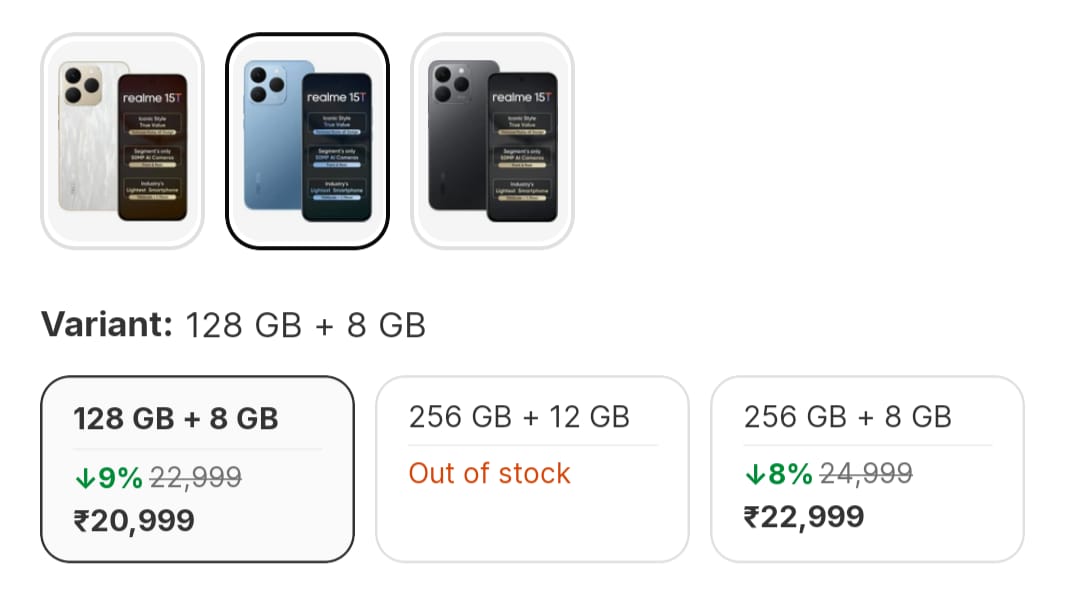
Task: Click the struck-through 24,999 original price
Action: pos(866,474)
